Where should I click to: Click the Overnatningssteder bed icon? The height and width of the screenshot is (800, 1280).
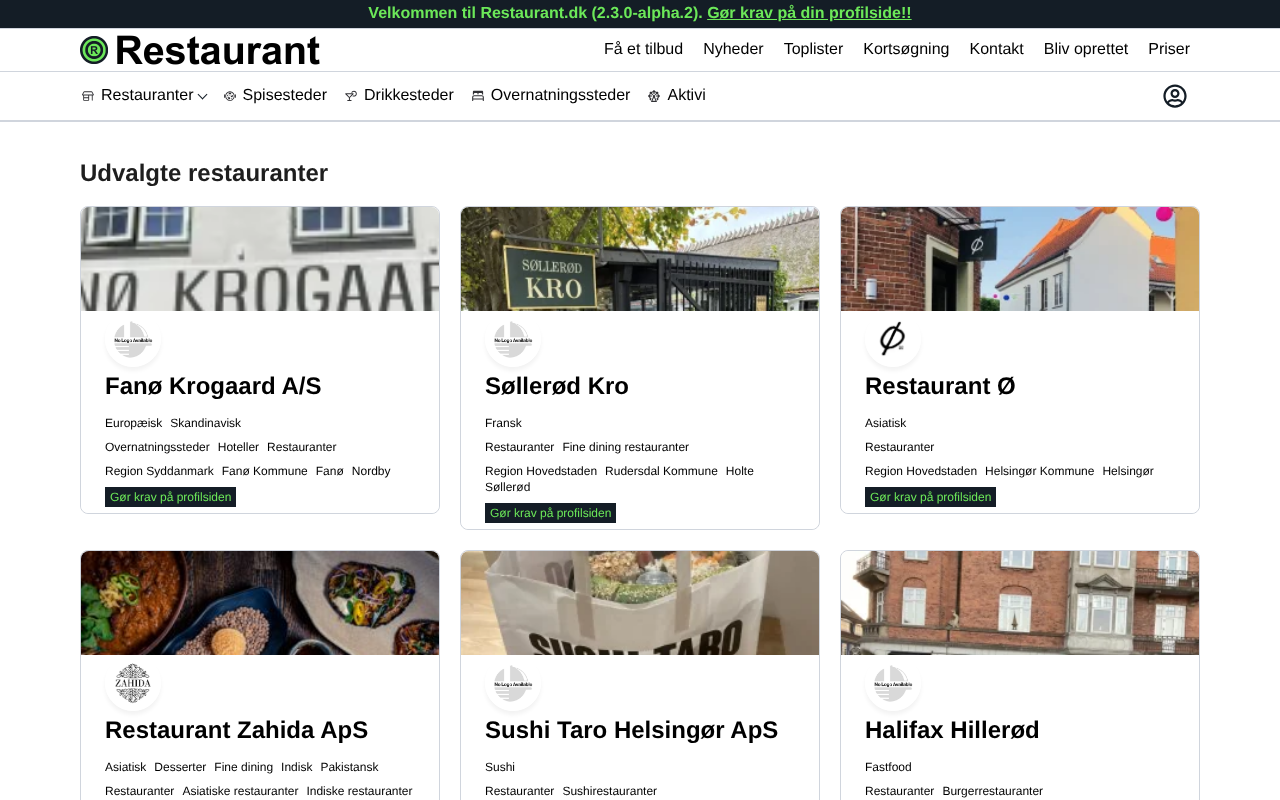pyautogui.click(x=478, y=96)
